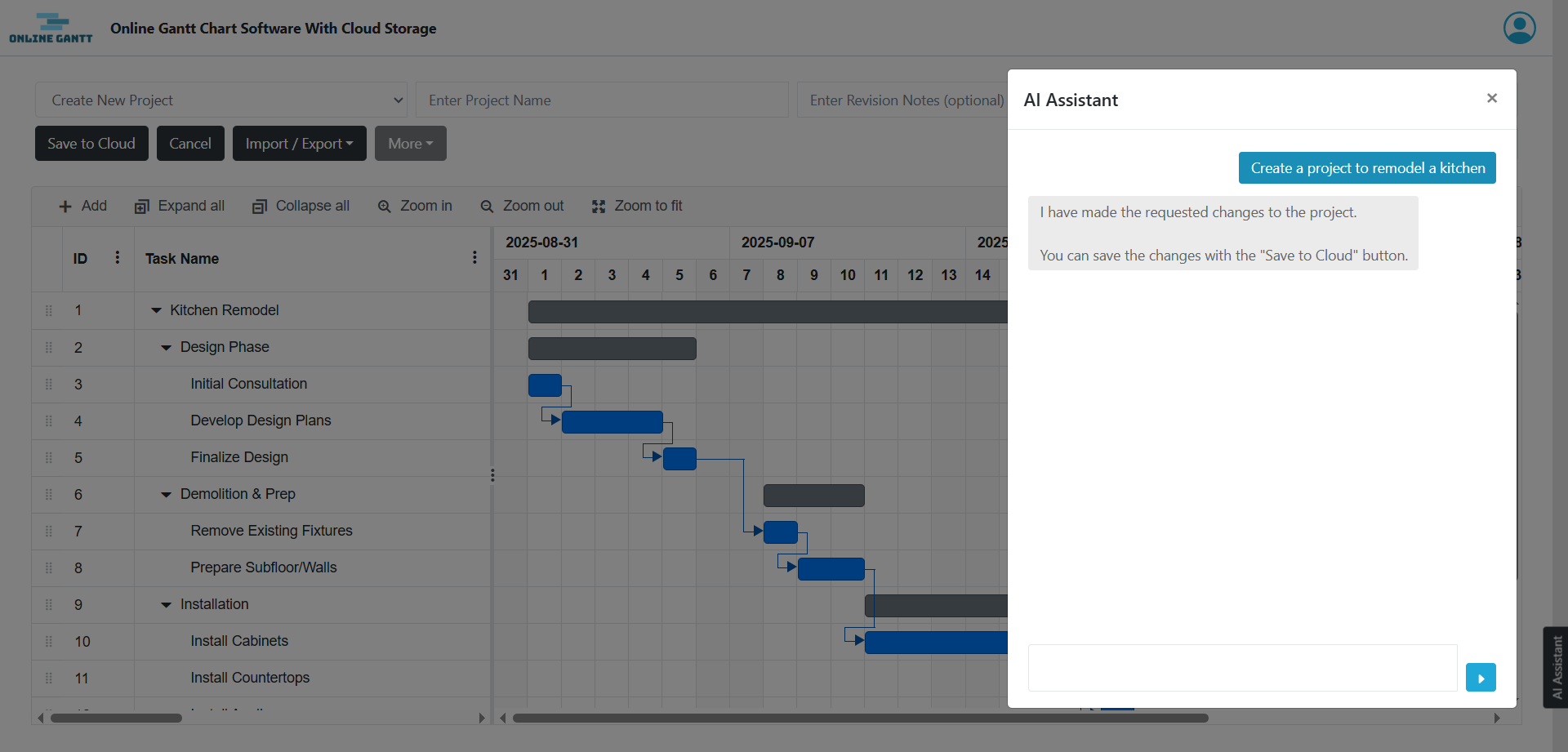Click the Save to Cloud button

pyautogui.click(x=91, y=143)
